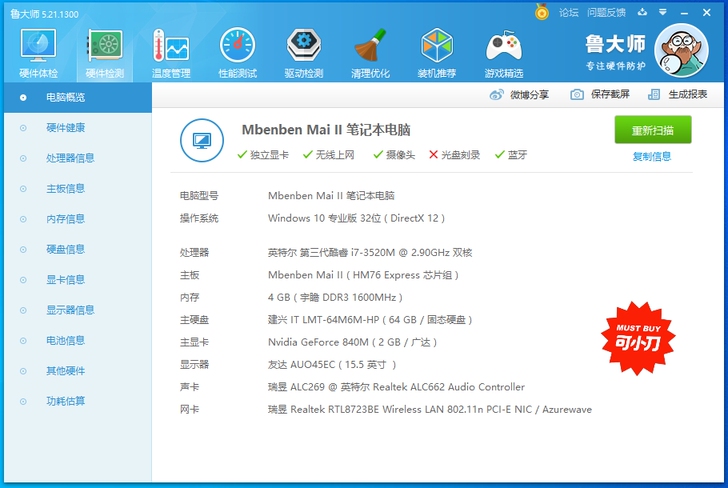Switch to 功耗估算 sidebar item
728x488 pixels.
78,401
